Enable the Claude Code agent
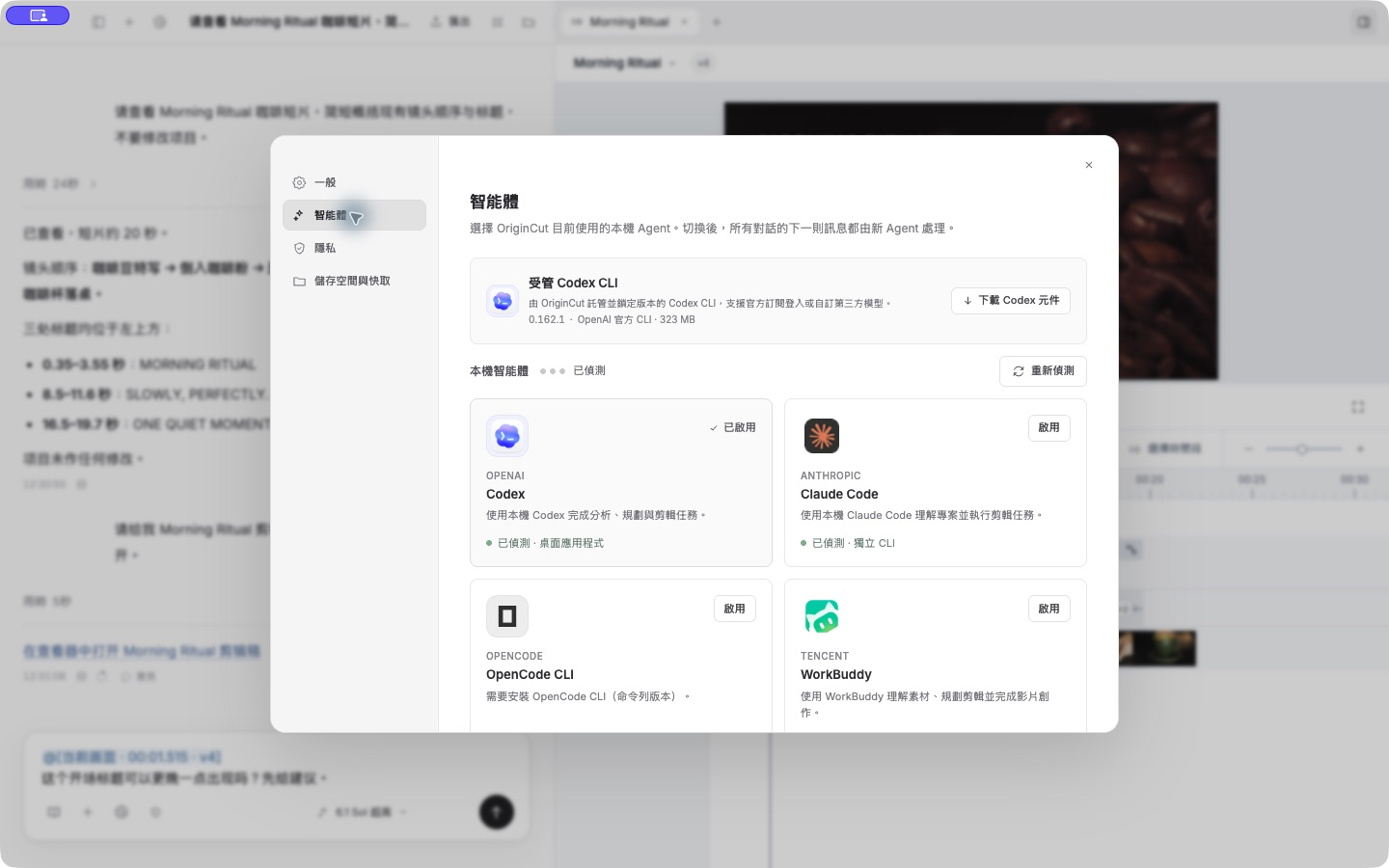 click(1049, 427)
